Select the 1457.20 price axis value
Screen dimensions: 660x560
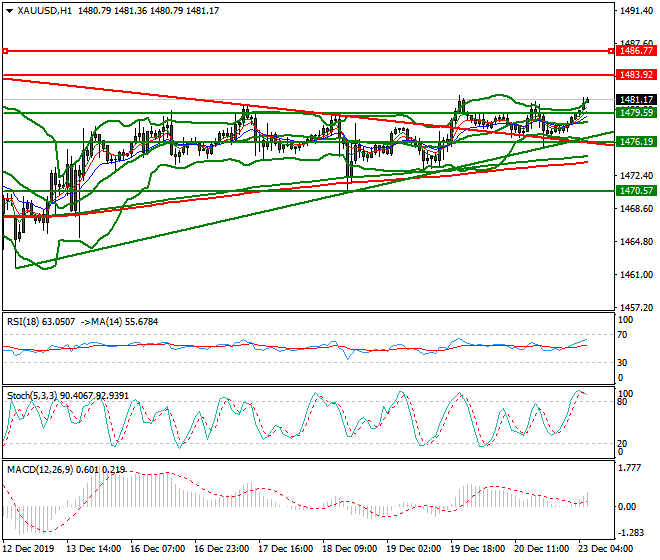(637, 308)
